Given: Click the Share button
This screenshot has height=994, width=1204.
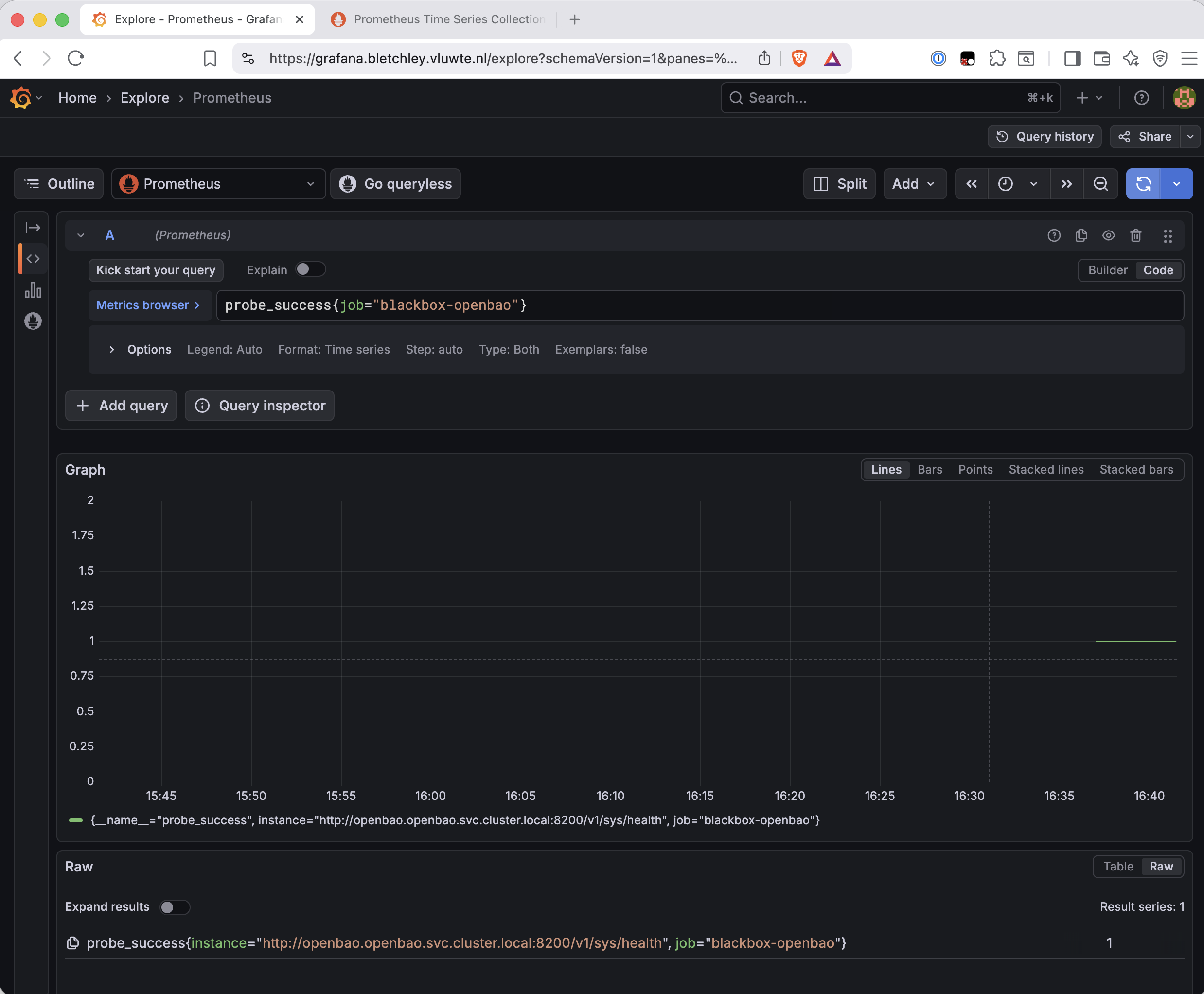Looking at the screenshot, I should point(1145,136).
